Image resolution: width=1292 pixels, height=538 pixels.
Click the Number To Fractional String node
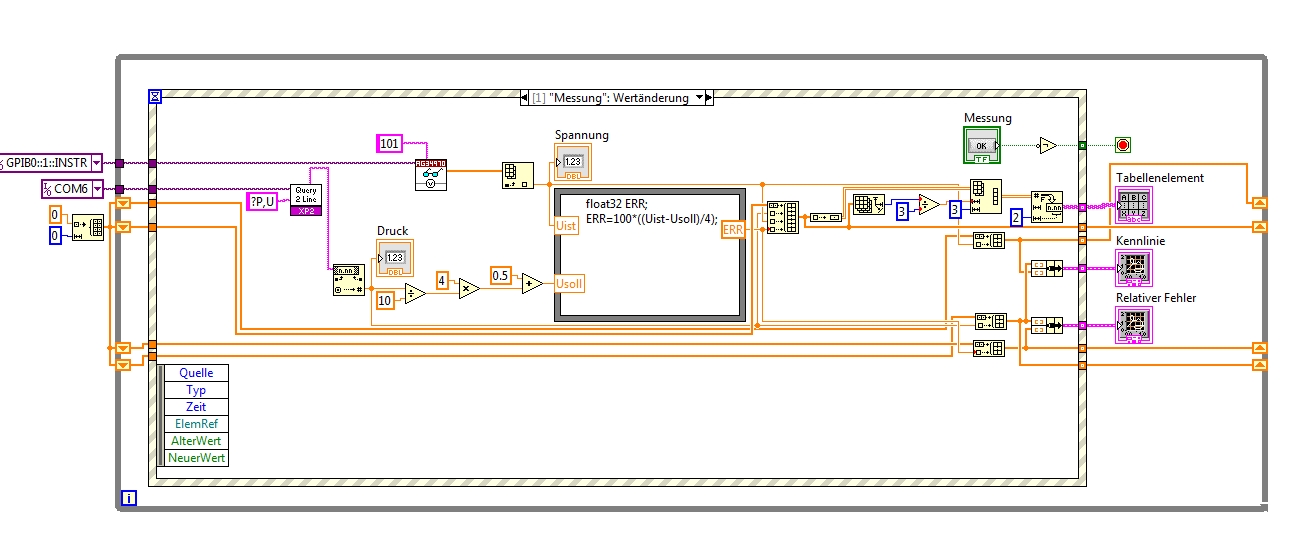1047,207
